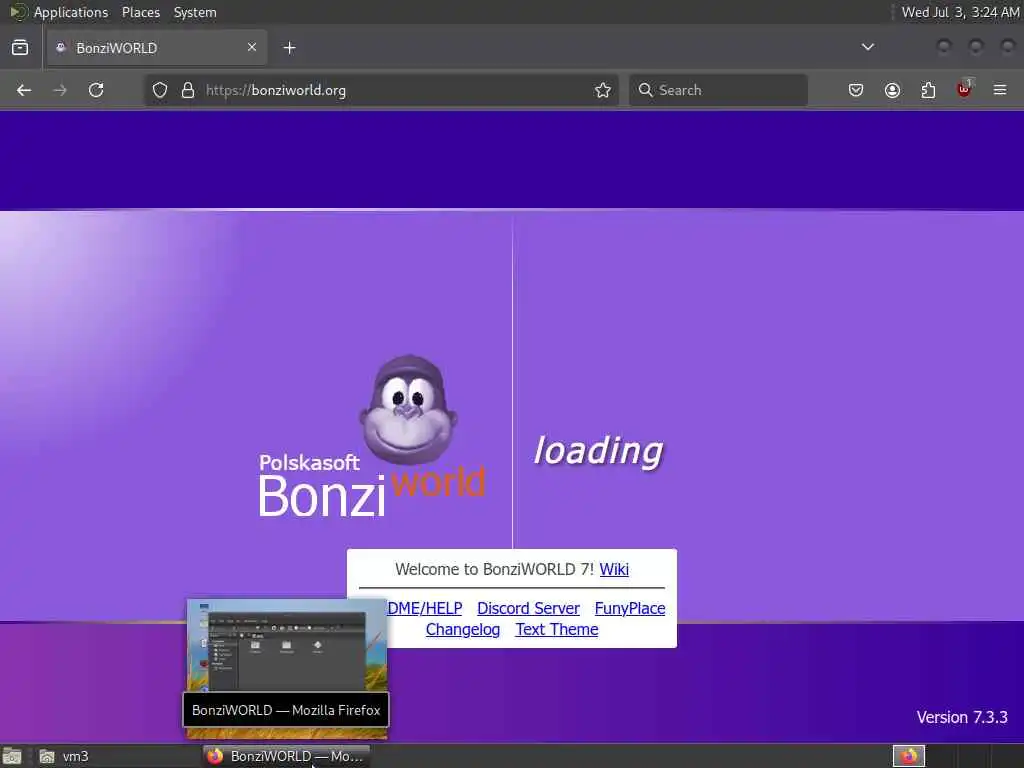Click the Firefox workspace switcher icon
Image resolution: width=1024 pixels, height=768 pixels.
[908, 756]
